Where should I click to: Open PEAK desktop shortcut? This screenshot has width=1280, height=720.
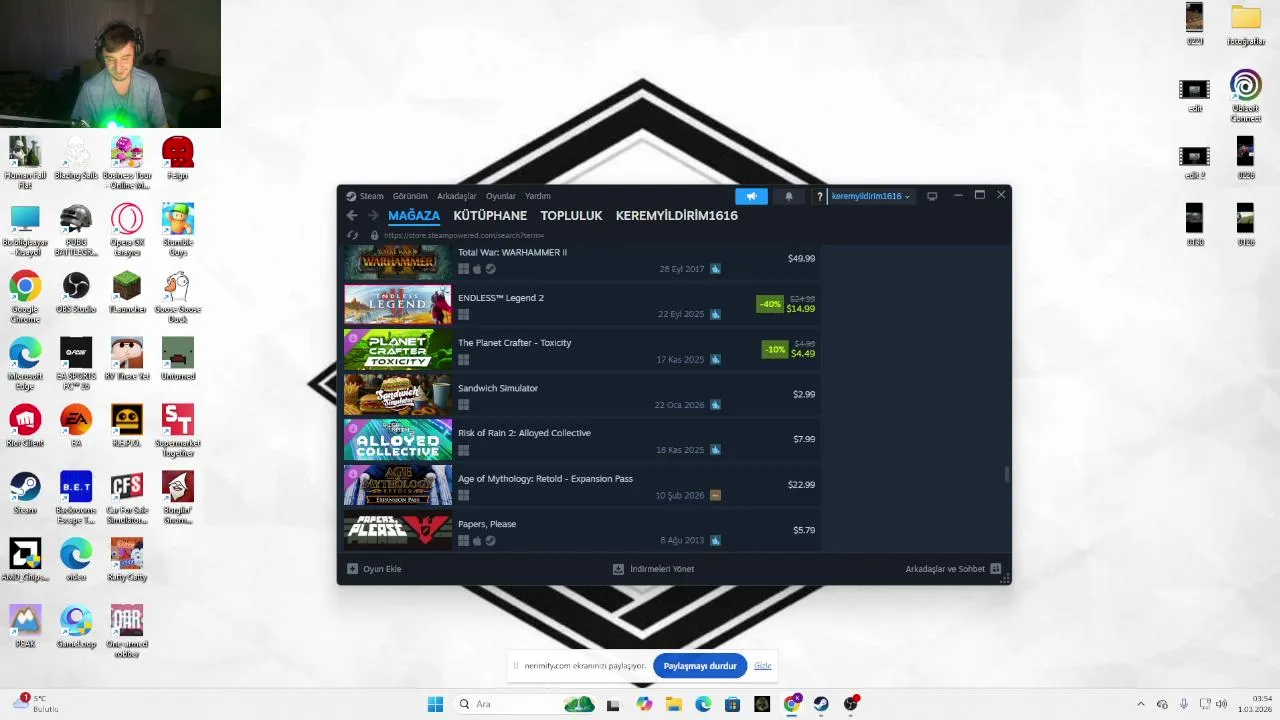click(x=25, y=628)
